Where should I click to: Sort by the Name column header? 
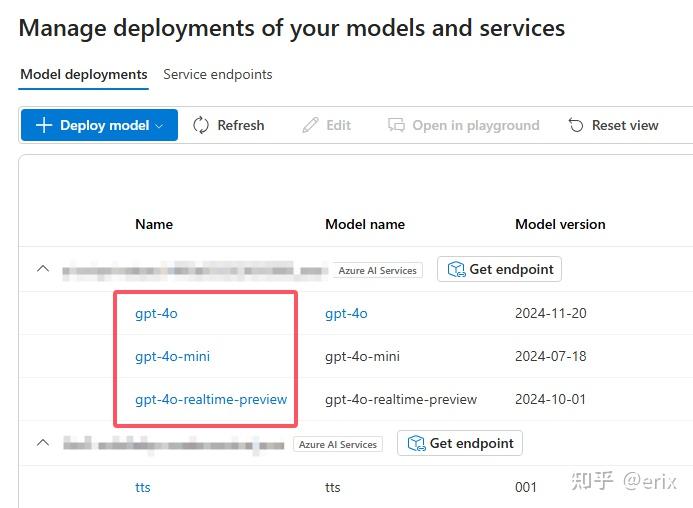tap(154, 224)
